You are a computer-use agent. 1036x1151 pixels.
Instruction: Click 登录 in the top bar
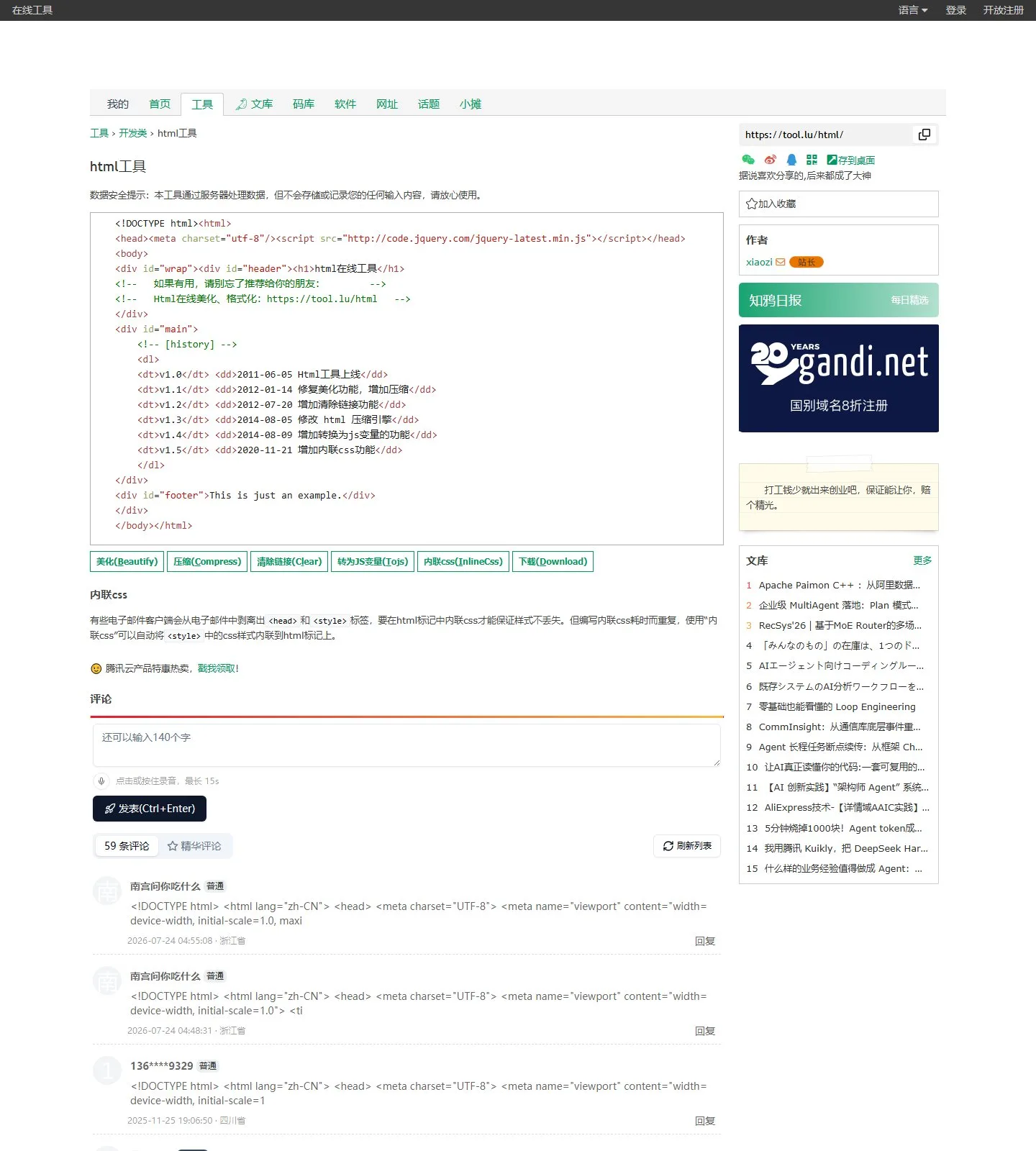click(955, 10)
